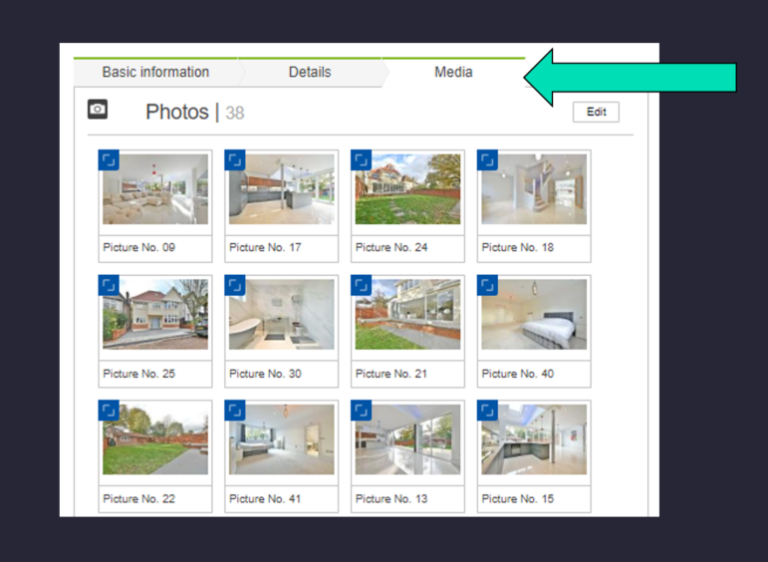Click the caption 'Picture No. 24'
The width and height of the screenshot is (768, 562).
click(x=391, y=247)
